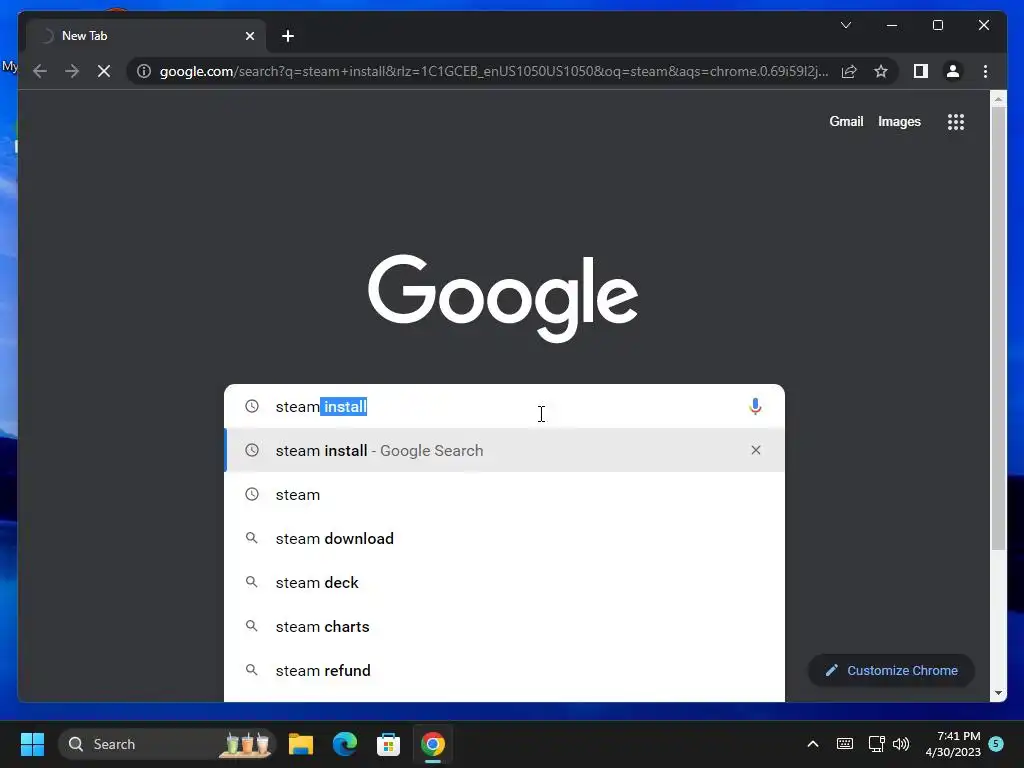Open the network status tray icon
Viewport: 1024px width, 768px height.
click(876, 744)
